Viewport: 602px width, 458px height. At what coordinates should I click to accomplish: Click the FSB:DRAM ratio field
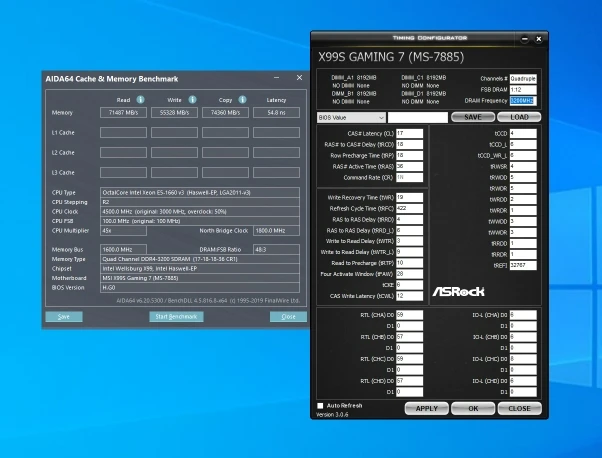tap(523, 90)
